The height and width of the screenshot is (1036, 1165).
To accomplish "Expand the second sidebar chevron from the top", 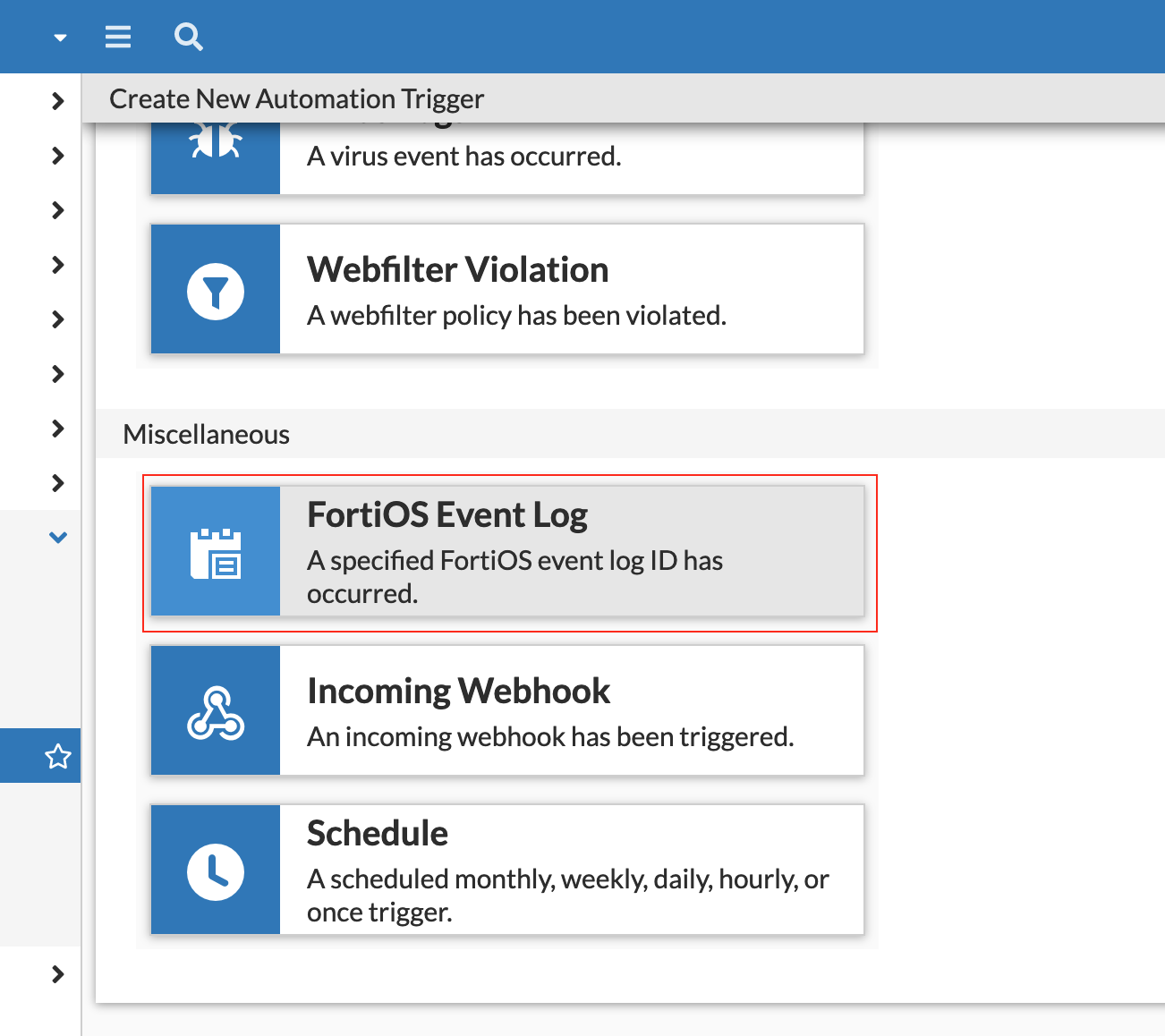I will click(58, 156).
